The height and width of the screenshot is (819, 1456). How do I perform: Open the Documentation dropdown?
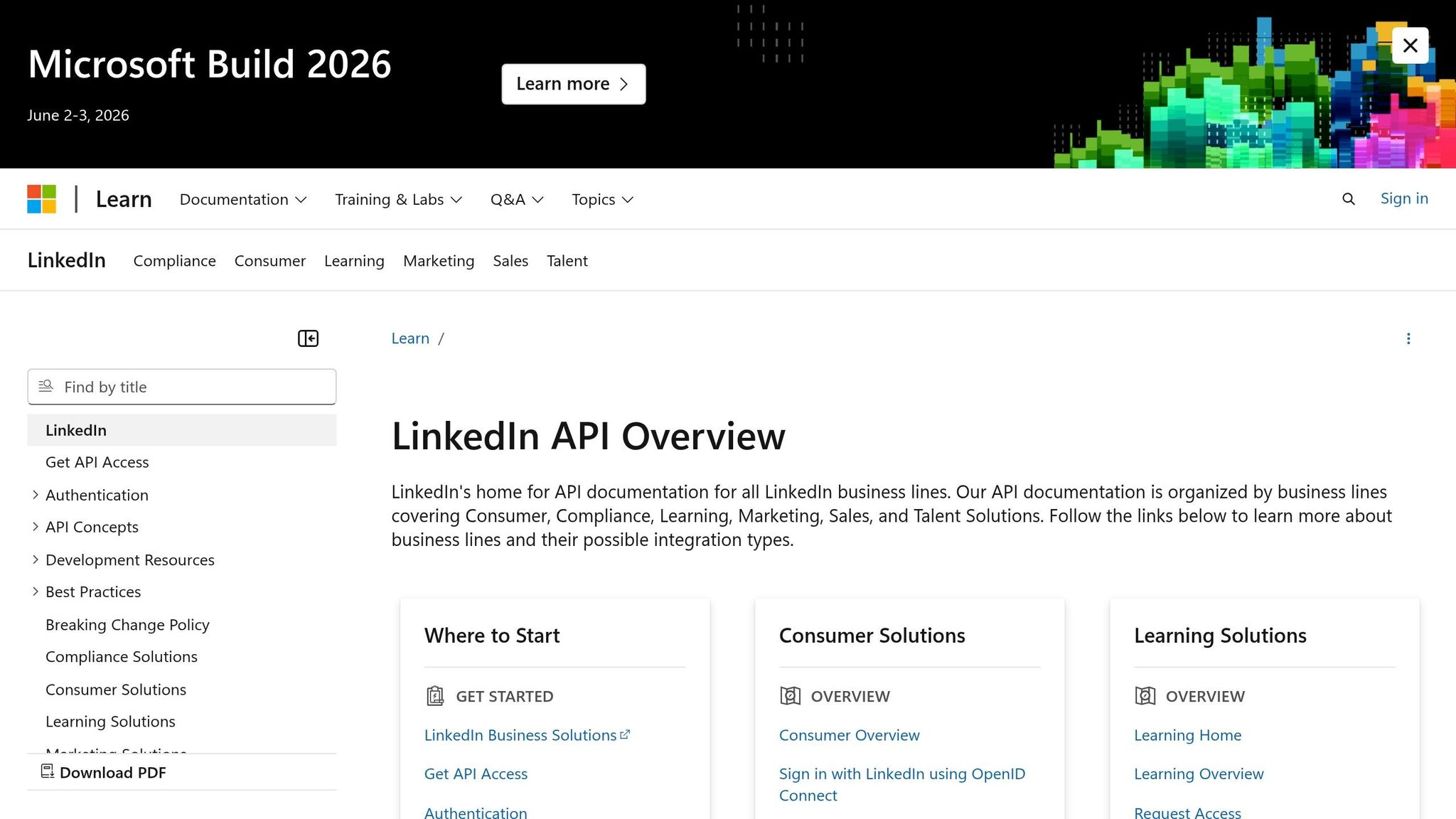[242, 200]
